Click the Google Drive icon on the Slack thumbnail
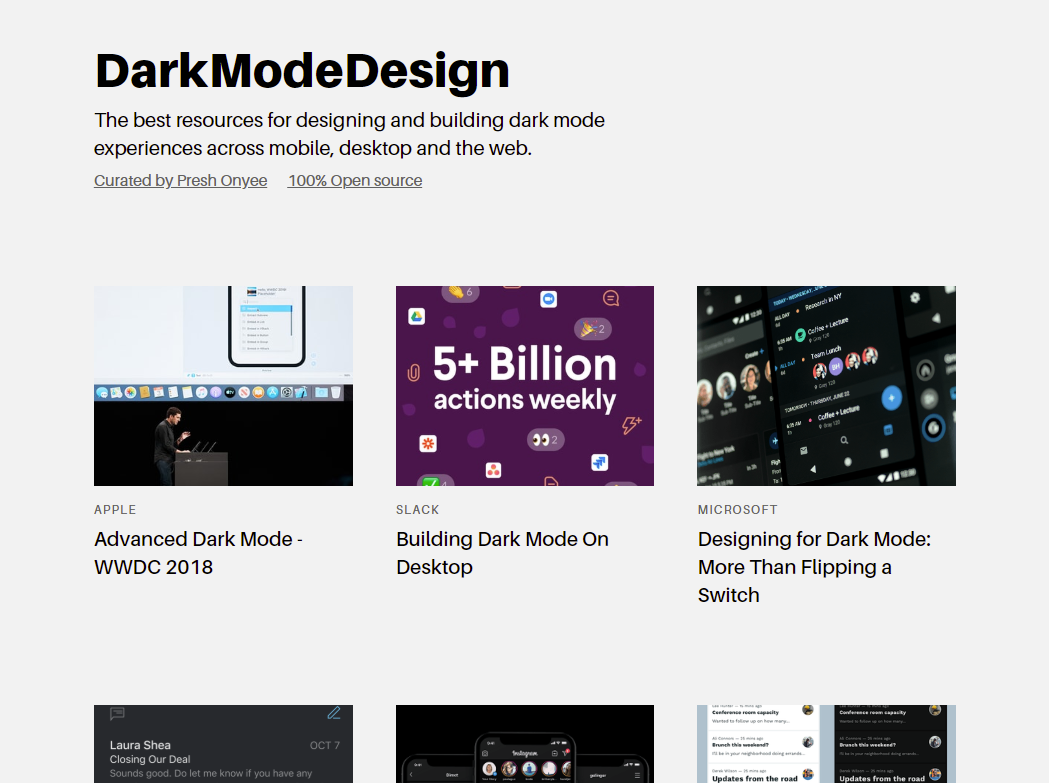Screen dimensions: 1049x783 click(x=417, y=316)
